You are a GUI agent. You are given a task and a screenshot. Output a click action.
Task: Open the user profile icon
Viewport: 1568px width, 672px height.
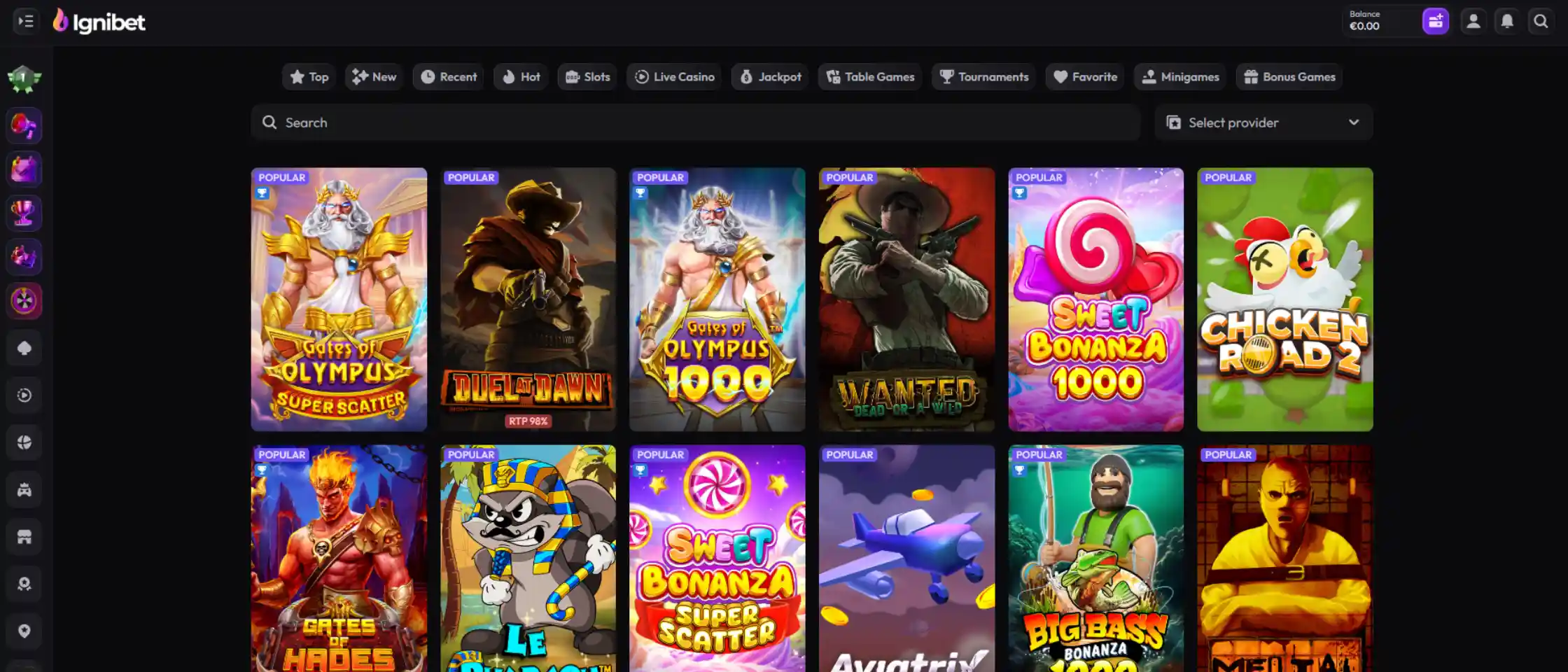[x=1473, y=21]
